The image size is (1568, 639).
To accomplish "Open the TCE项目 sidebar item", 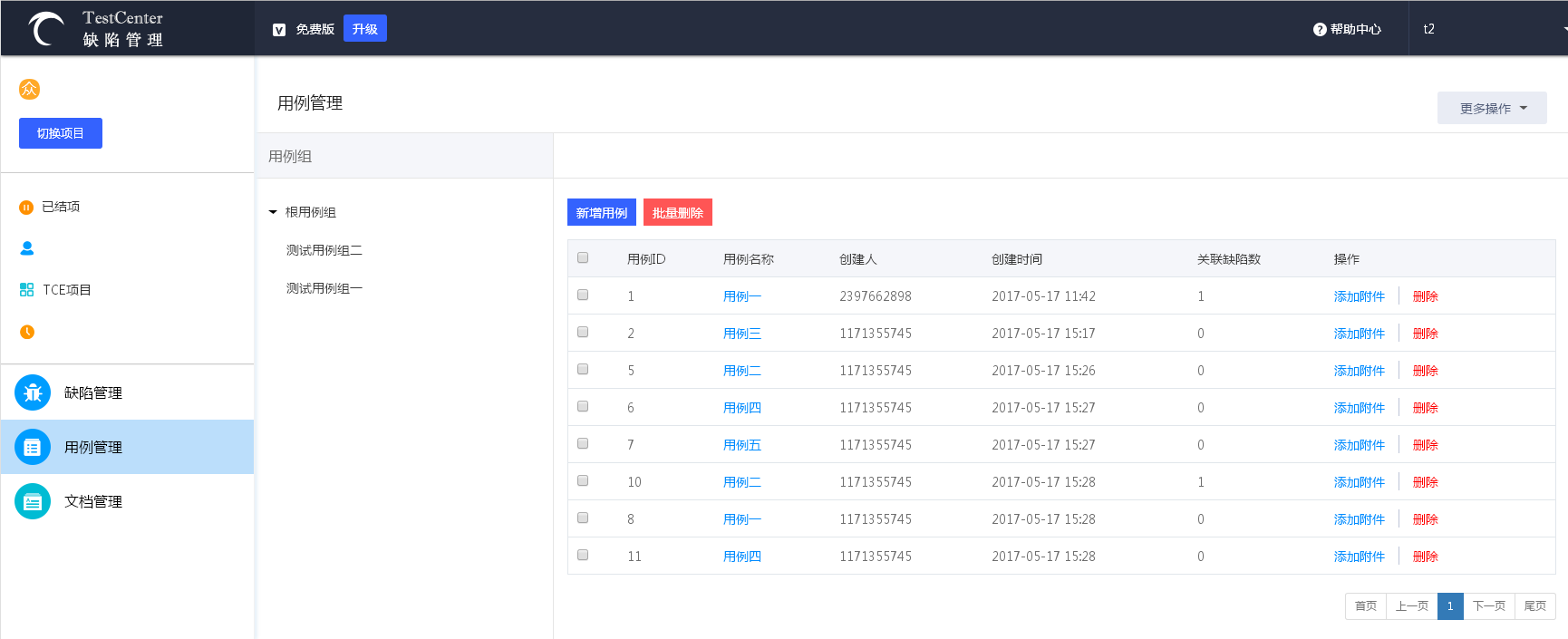I will pyautogui.click(x=66, y=290).
